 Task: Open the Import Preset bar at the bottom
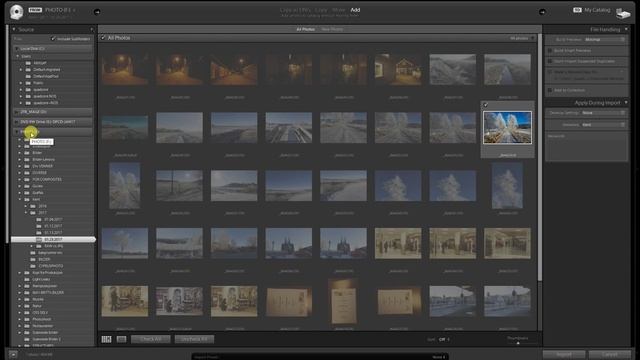320,357
